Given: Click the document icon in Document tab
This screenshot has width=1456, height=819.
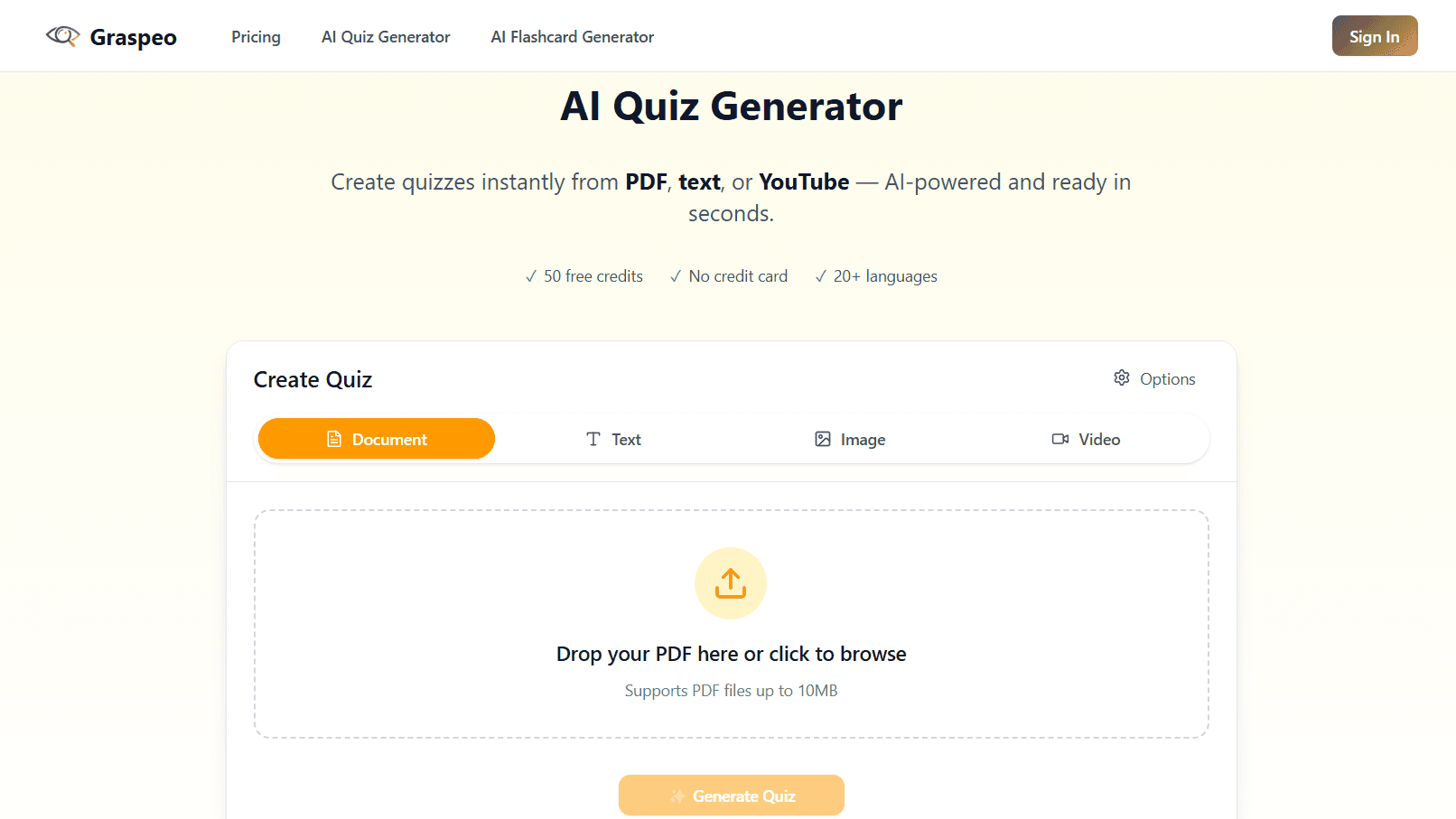Looking at the screenshot, I should click(x=334, y=440).
